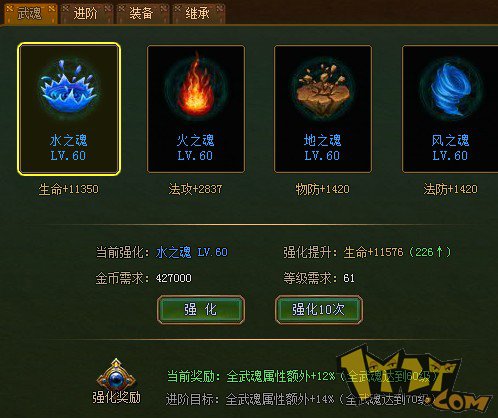Click the 法攻+2837 stat text
This screenshot has height=418, width=498.
click(195, 189)
